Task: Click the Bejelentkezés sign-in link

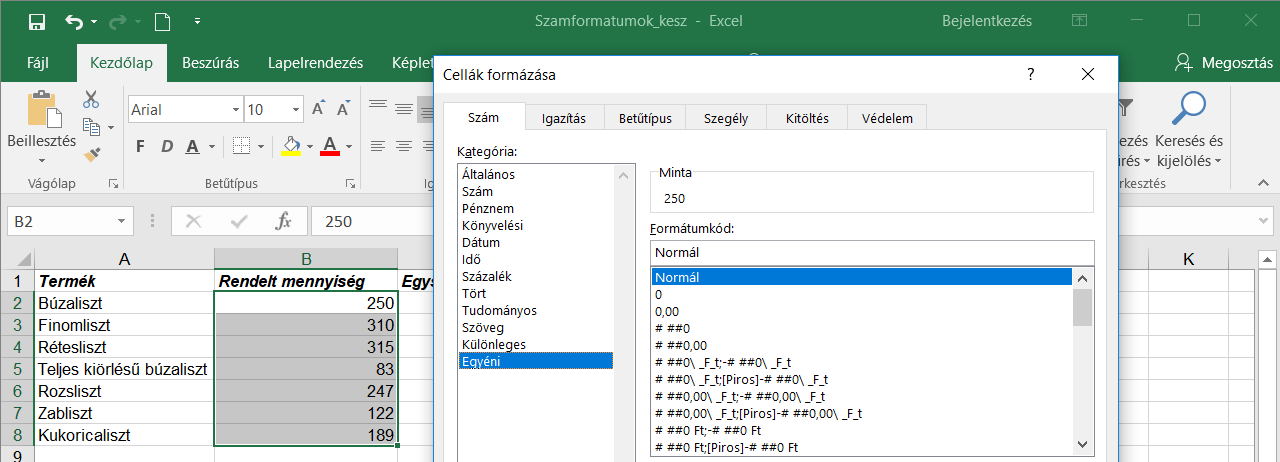Action: 987,20
